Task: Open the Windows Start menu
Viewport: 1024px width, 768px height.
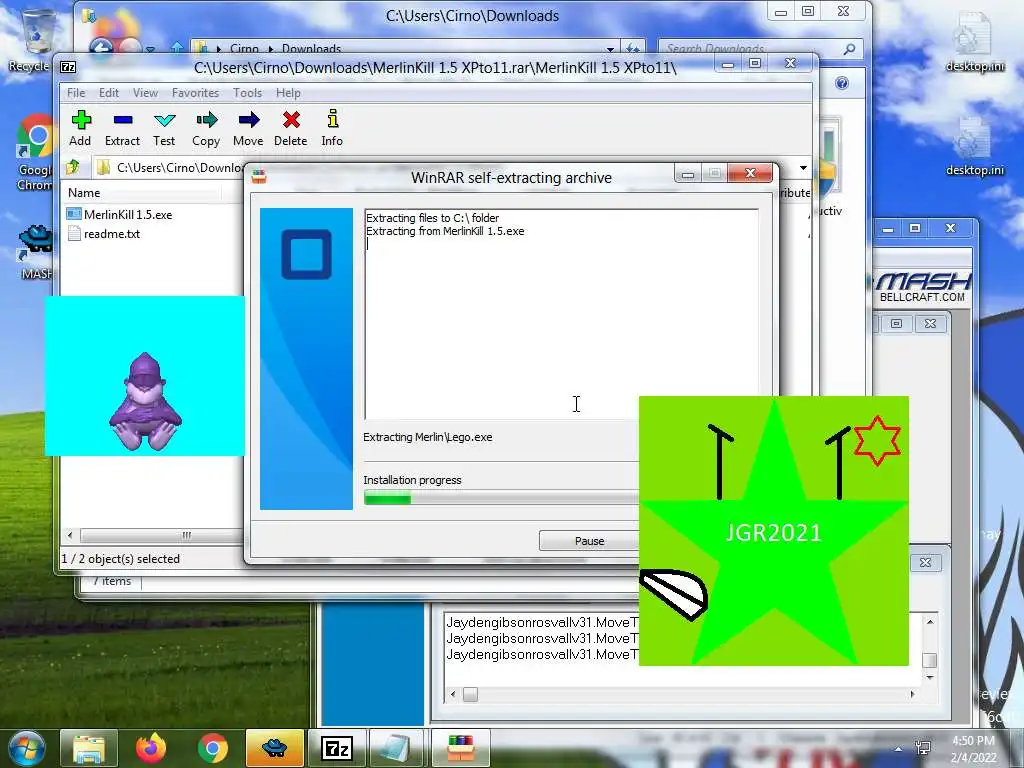Action: pos(26,748)
